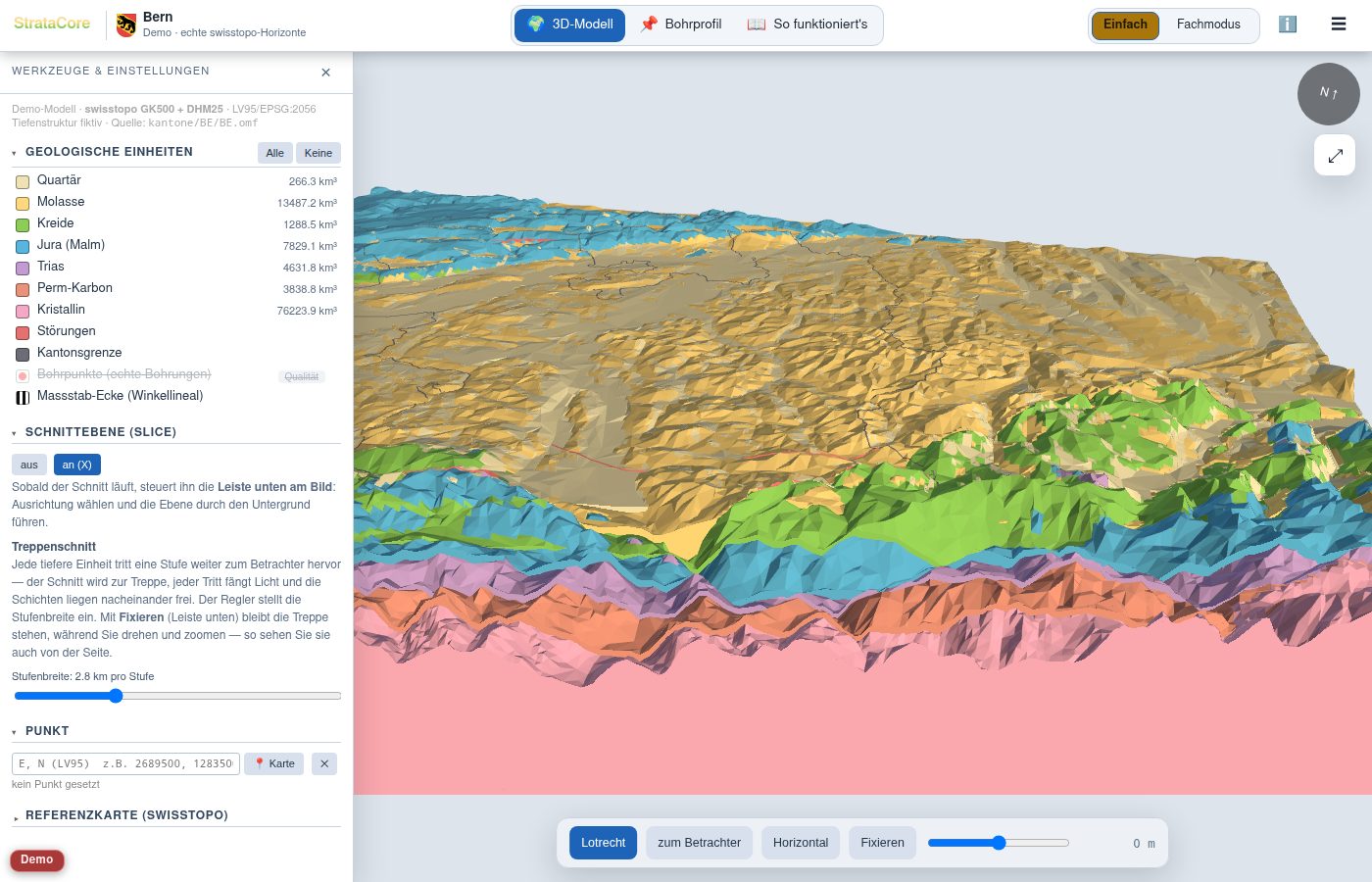Open the So funktioniert's tab

[808, 24]
